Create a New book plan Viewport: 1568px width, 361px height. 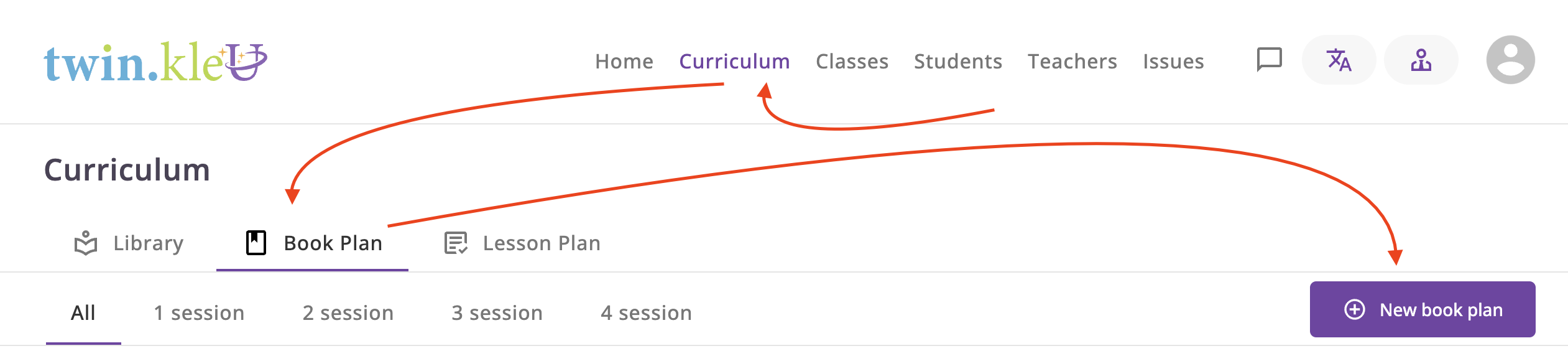point(1440,310)
